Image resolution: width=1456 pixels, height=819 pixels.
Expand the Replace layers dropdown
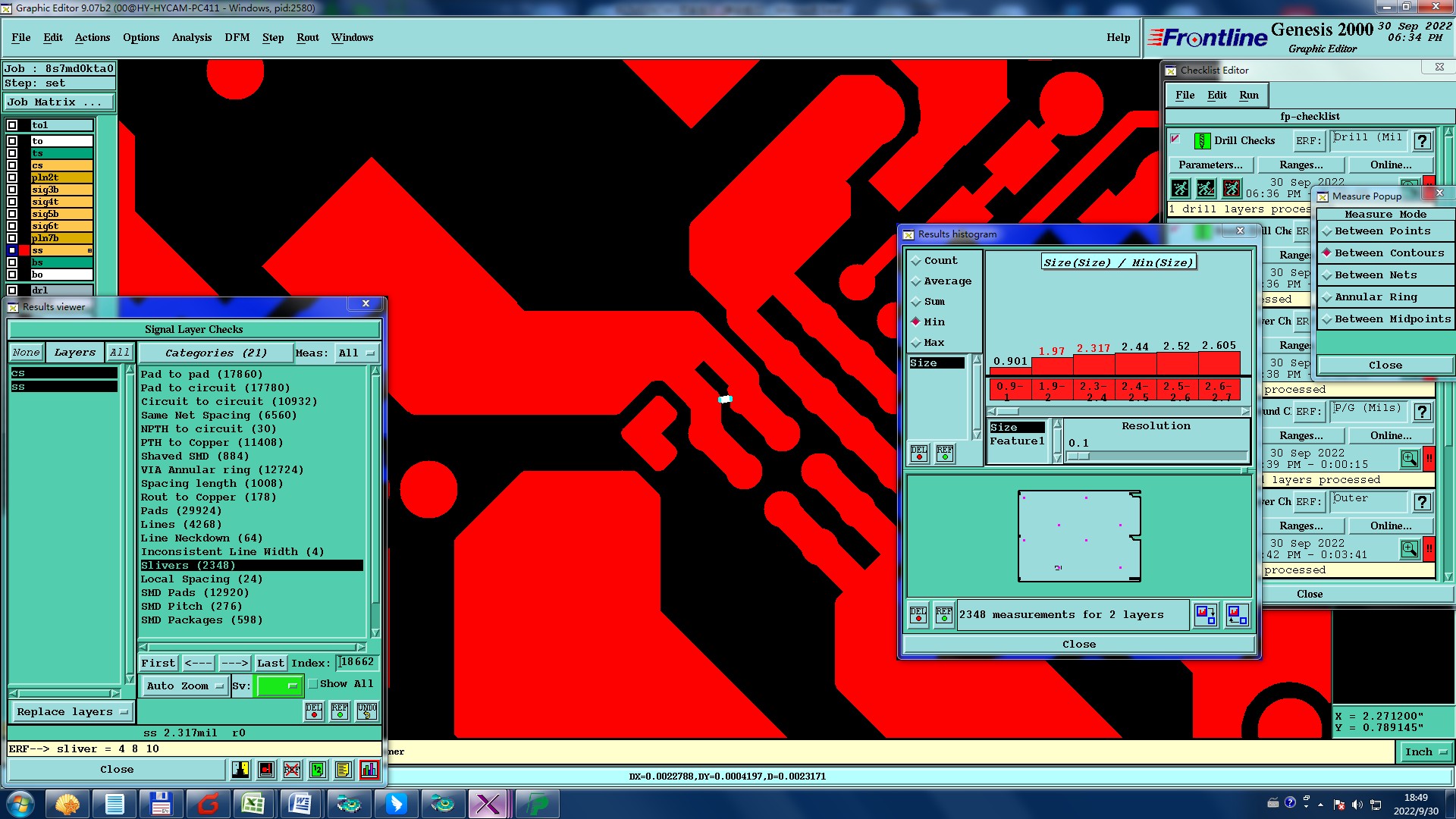coord(72,712)
